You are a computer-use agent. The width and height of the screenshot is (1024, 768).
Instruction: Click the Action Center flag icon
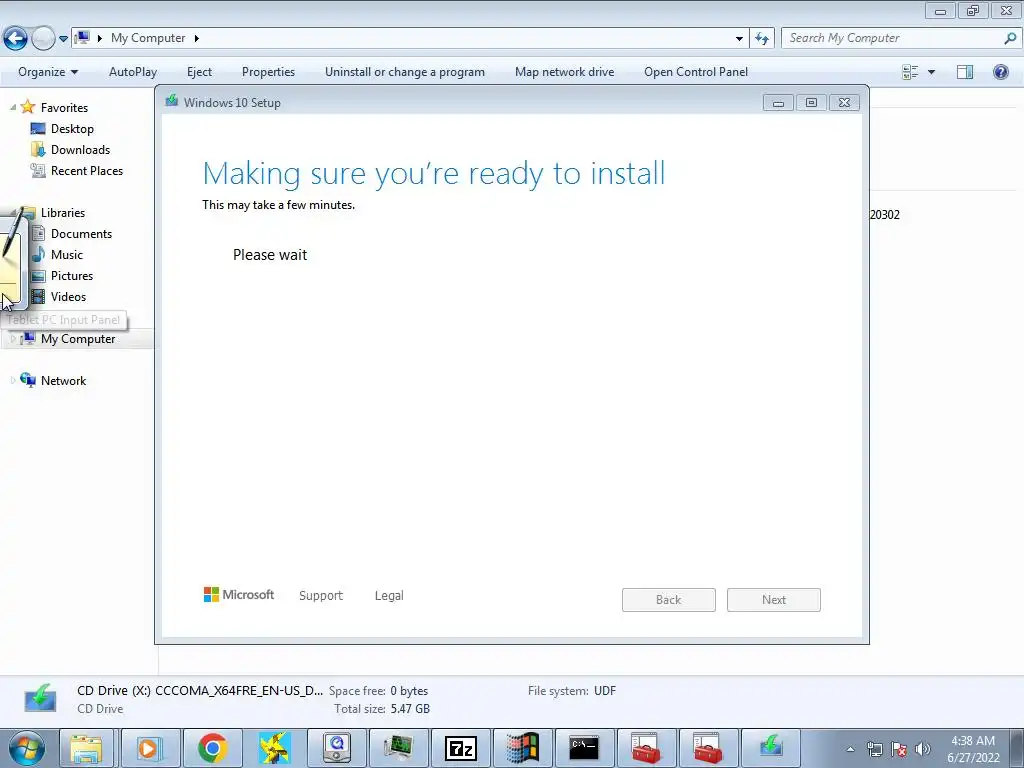899,749
